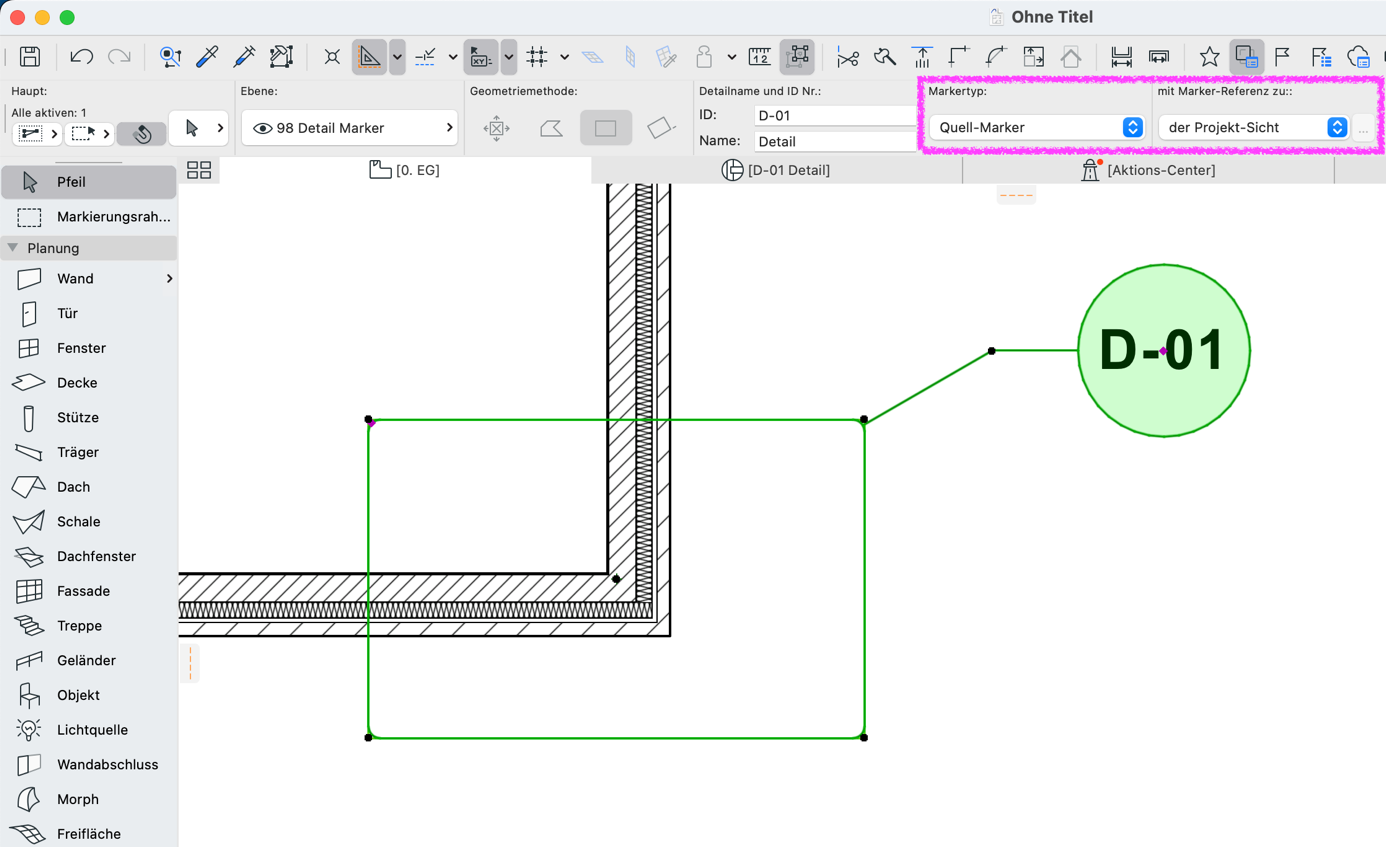This screenshot has height=847, width=1386.
Task: Switch to the [0. EG] tab
Action: pyautogui.click(x=405, y=170)
